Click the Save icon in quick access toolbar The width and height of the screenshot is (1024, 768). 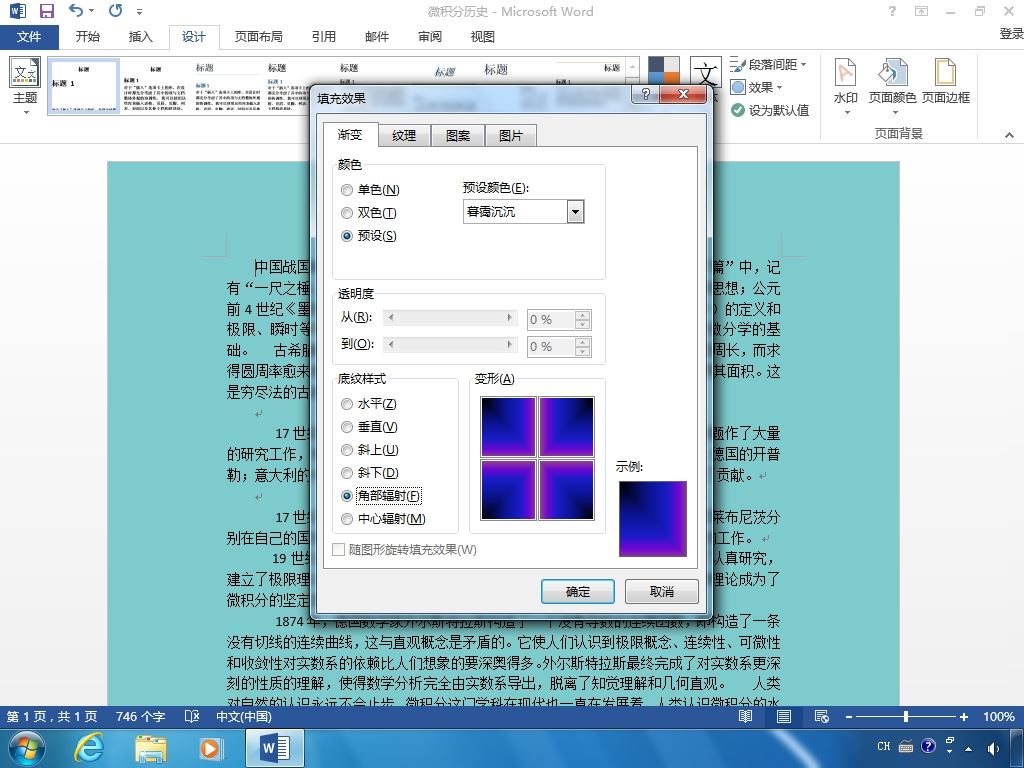pos(46,10)
